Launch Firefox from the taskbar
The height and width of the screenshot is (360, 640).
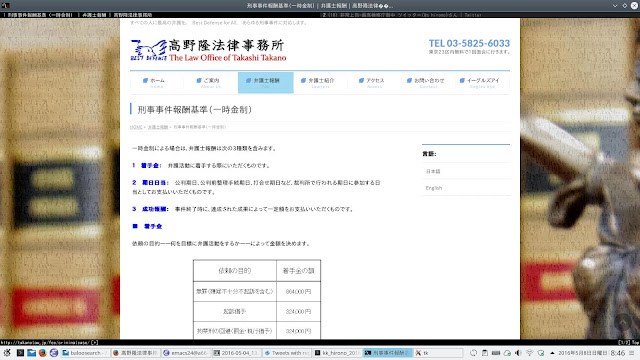pos(42,353)
